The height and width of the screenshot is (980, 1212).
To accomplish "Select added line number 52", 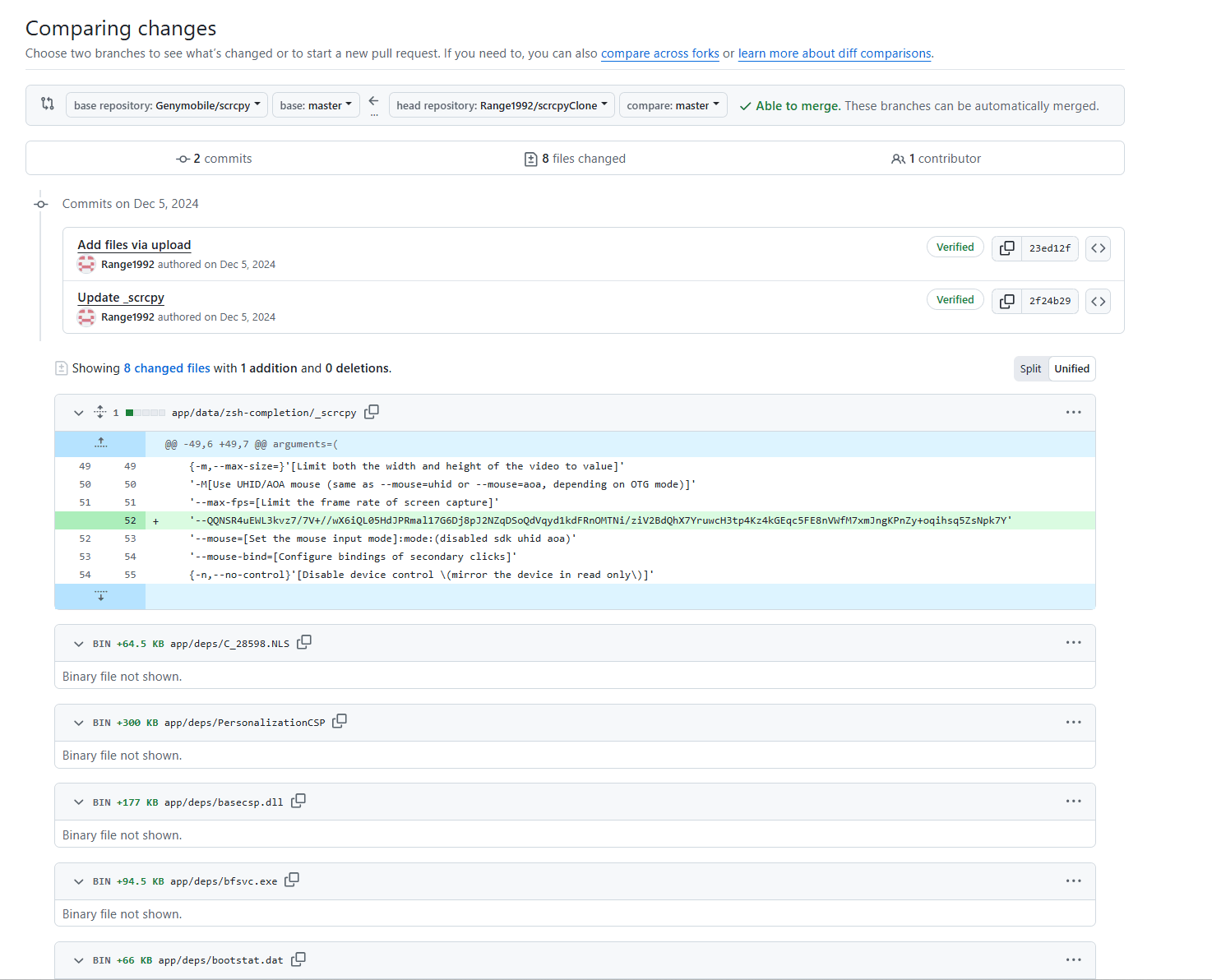I will pos(130,520).
